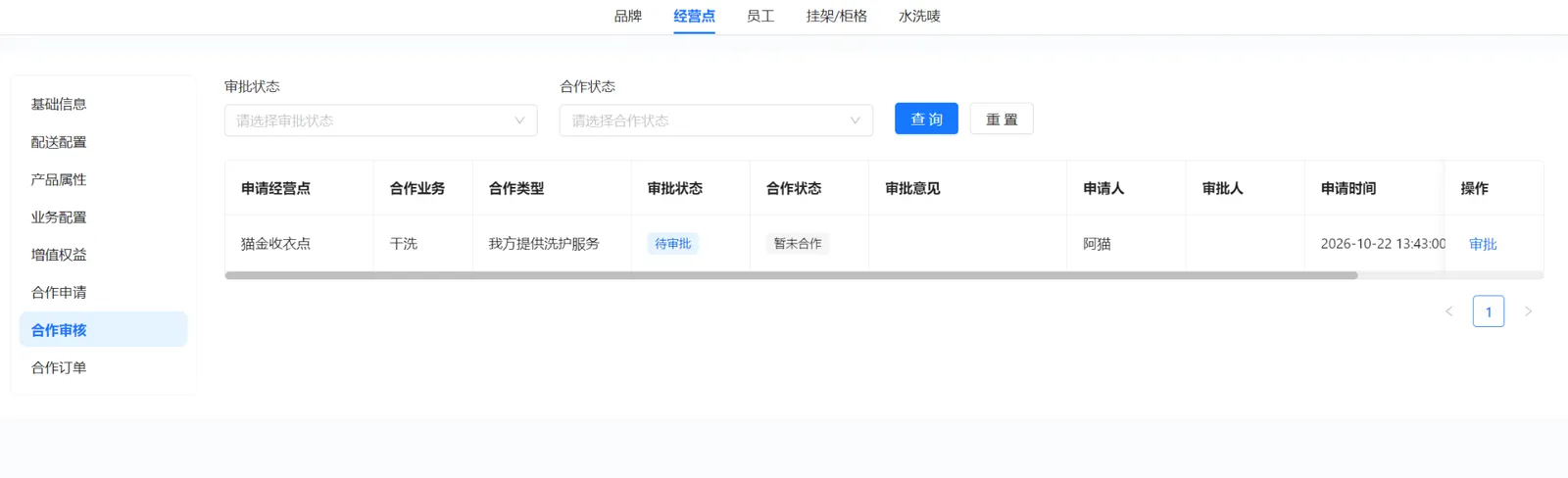Open 业务配置 sidebar item
This screenshot has height=478, width=1568.
point(103,217)
